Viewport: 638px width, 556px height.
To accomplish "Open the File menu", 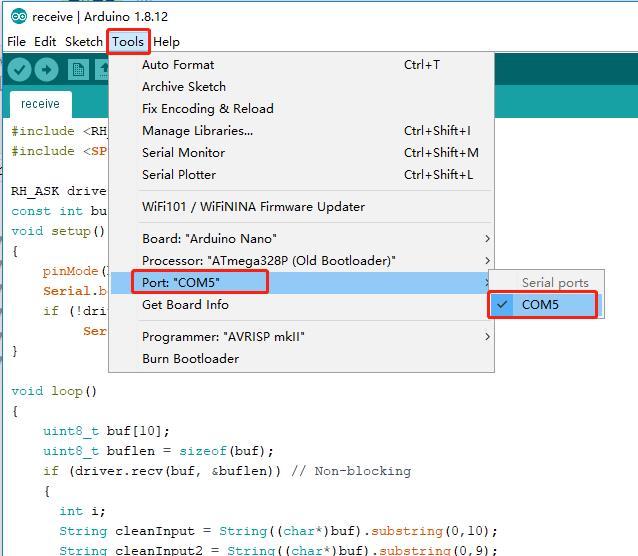I will tap(16, 42).
